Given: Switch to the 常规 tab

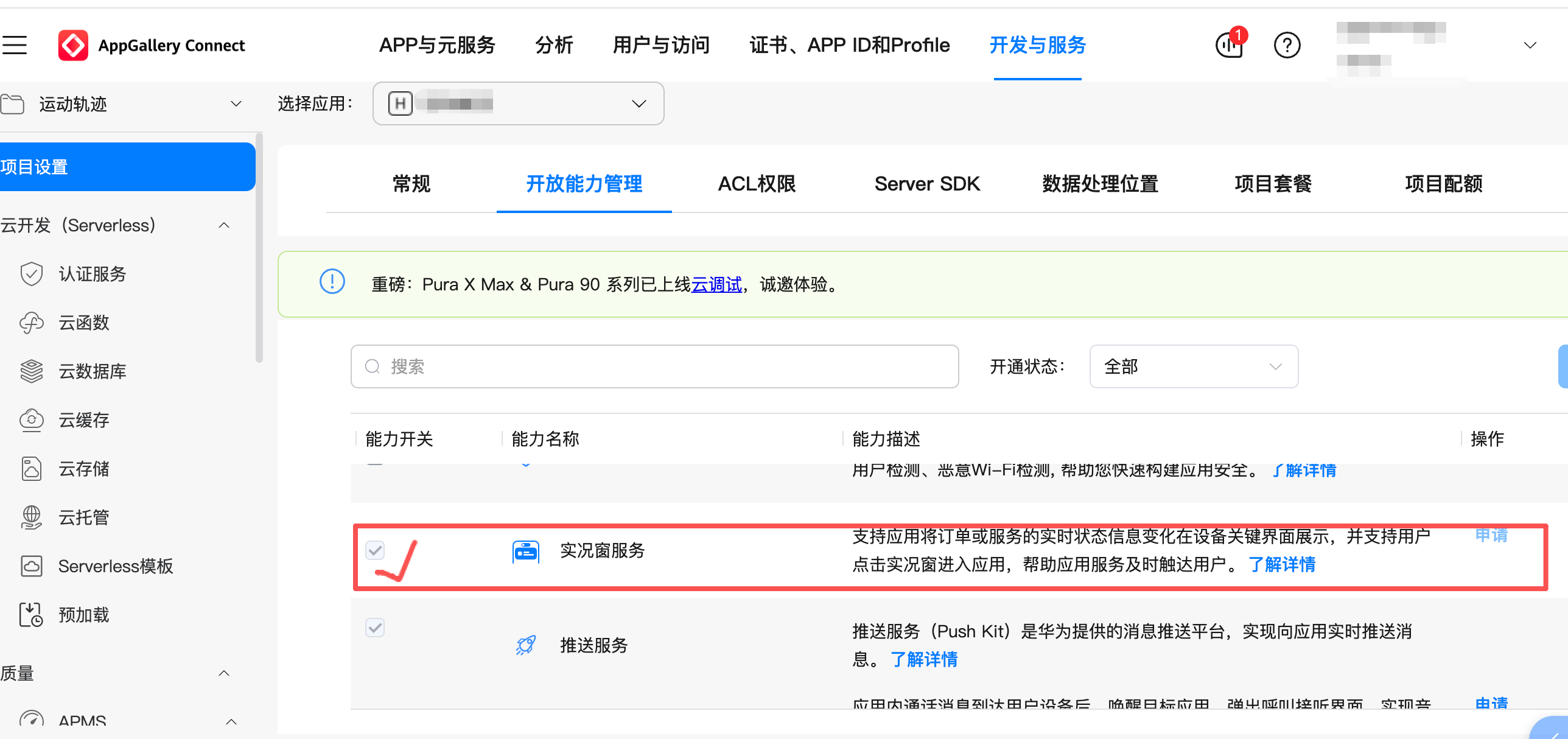Looking at the screenshot, I should tap(411, 184).
